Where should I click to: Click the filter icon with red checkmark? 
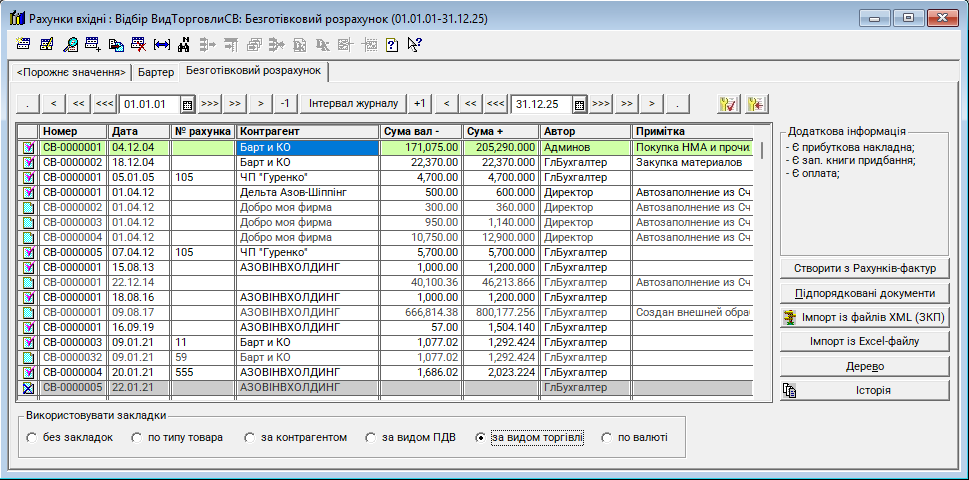click(x=728, y=104)
